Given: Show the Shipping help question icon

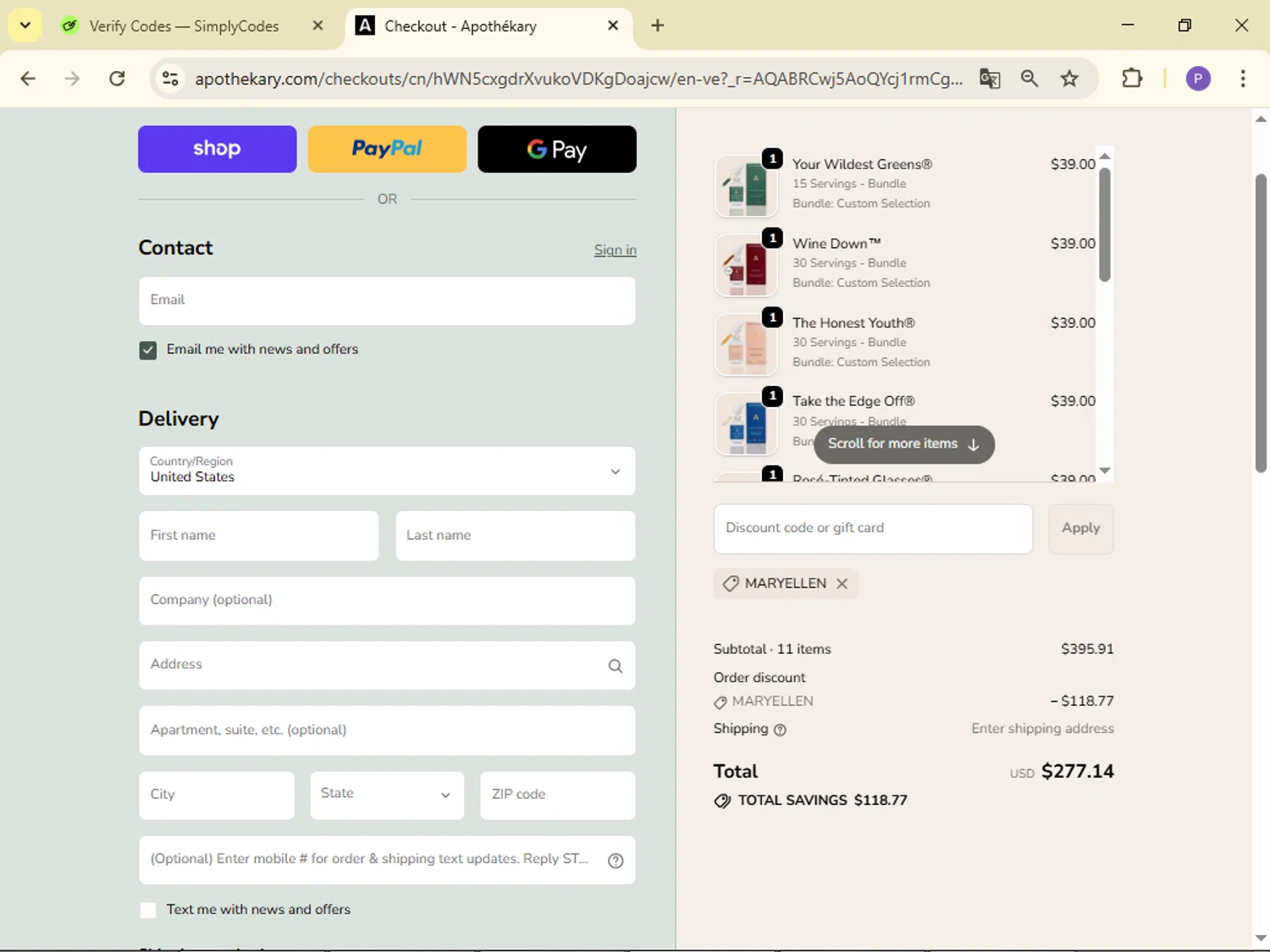Looking at the screenshot, I should tap(781, 729).
